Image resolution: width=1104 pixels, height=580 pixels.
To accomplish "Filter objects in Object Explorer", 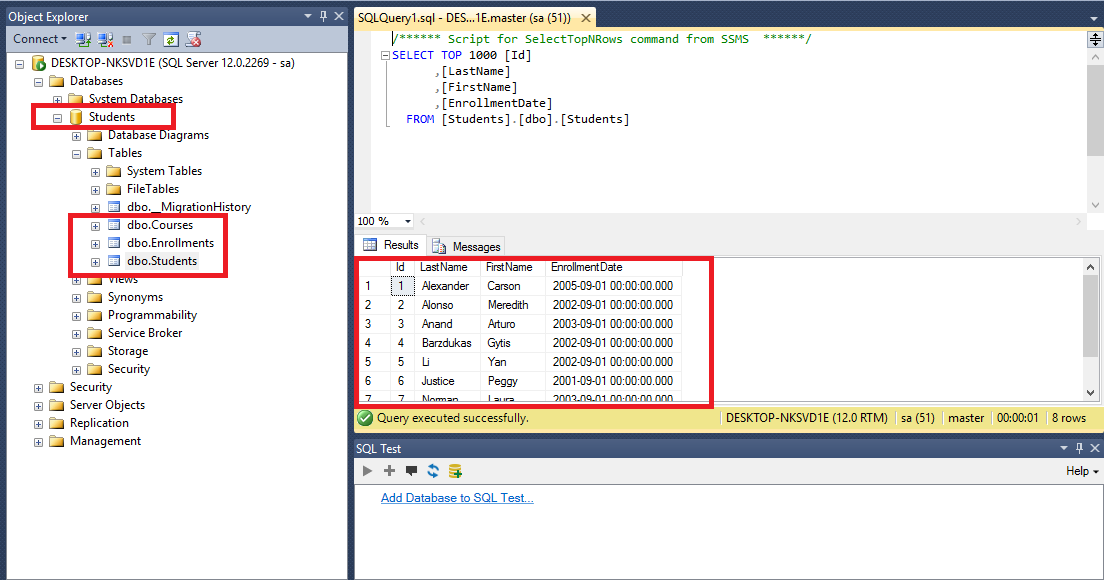I will tap(147, 38).
